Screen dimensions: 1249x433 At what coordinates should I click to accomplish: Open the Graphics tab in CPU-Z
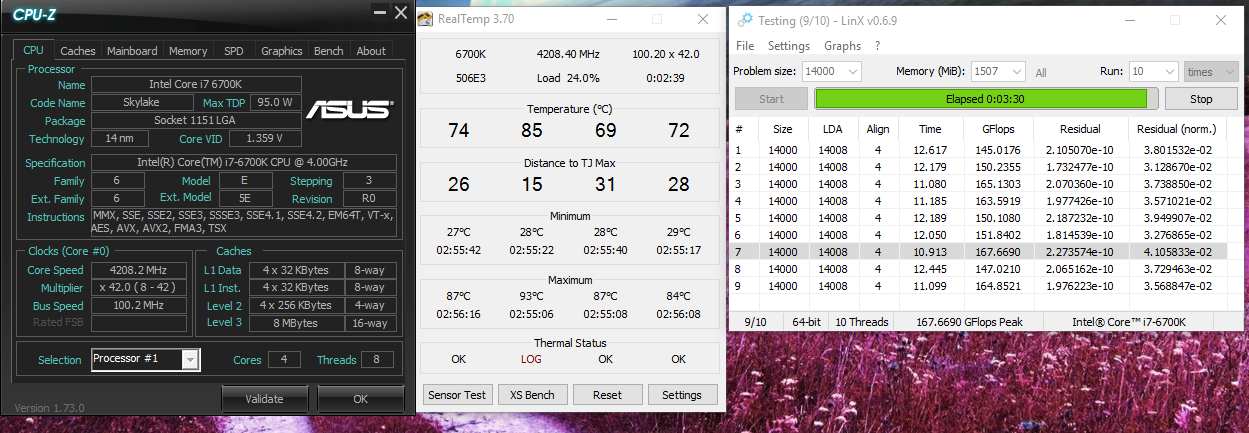click(x=281, y=51)
